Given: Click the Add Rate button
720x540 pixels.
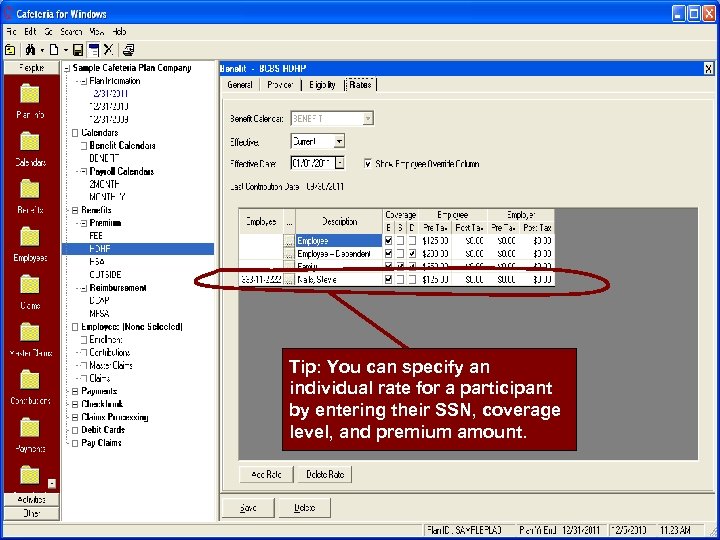Looking at the screenshot, I should click(266, 474).
